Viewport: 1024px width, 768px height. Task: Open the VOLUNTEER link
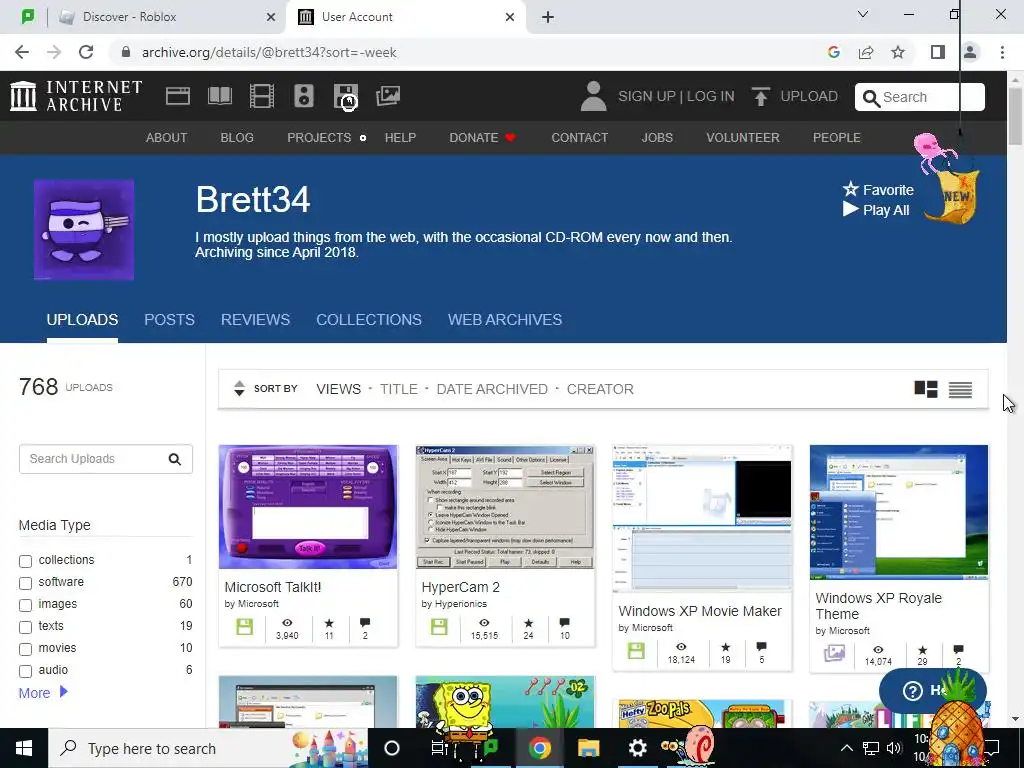(x=743, y=138)
